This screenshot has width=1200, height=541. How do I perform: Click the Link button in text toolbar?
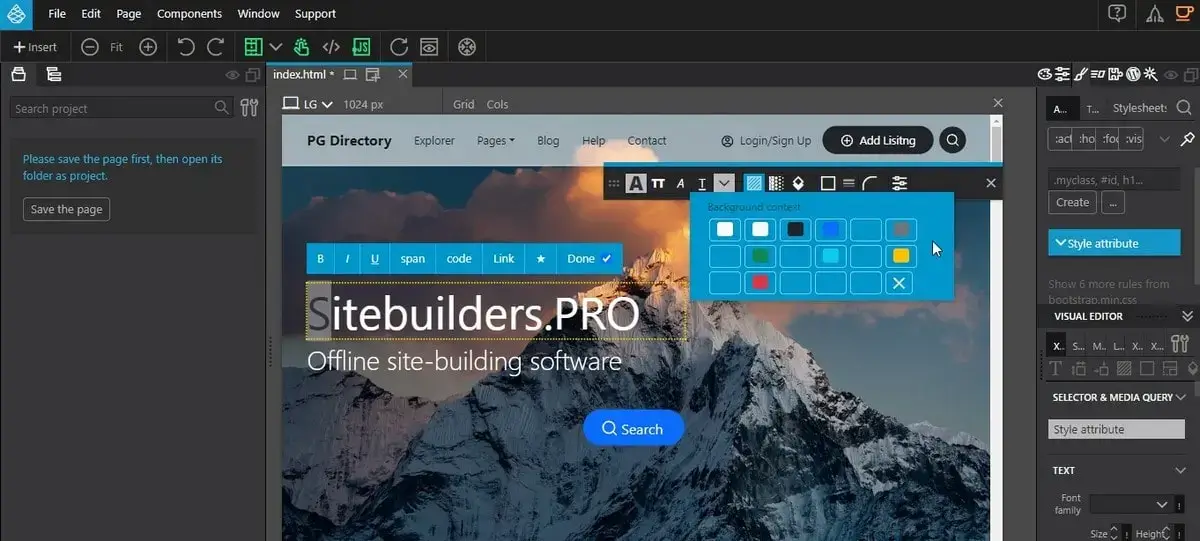pyautogui.click(x=504, y=258)
